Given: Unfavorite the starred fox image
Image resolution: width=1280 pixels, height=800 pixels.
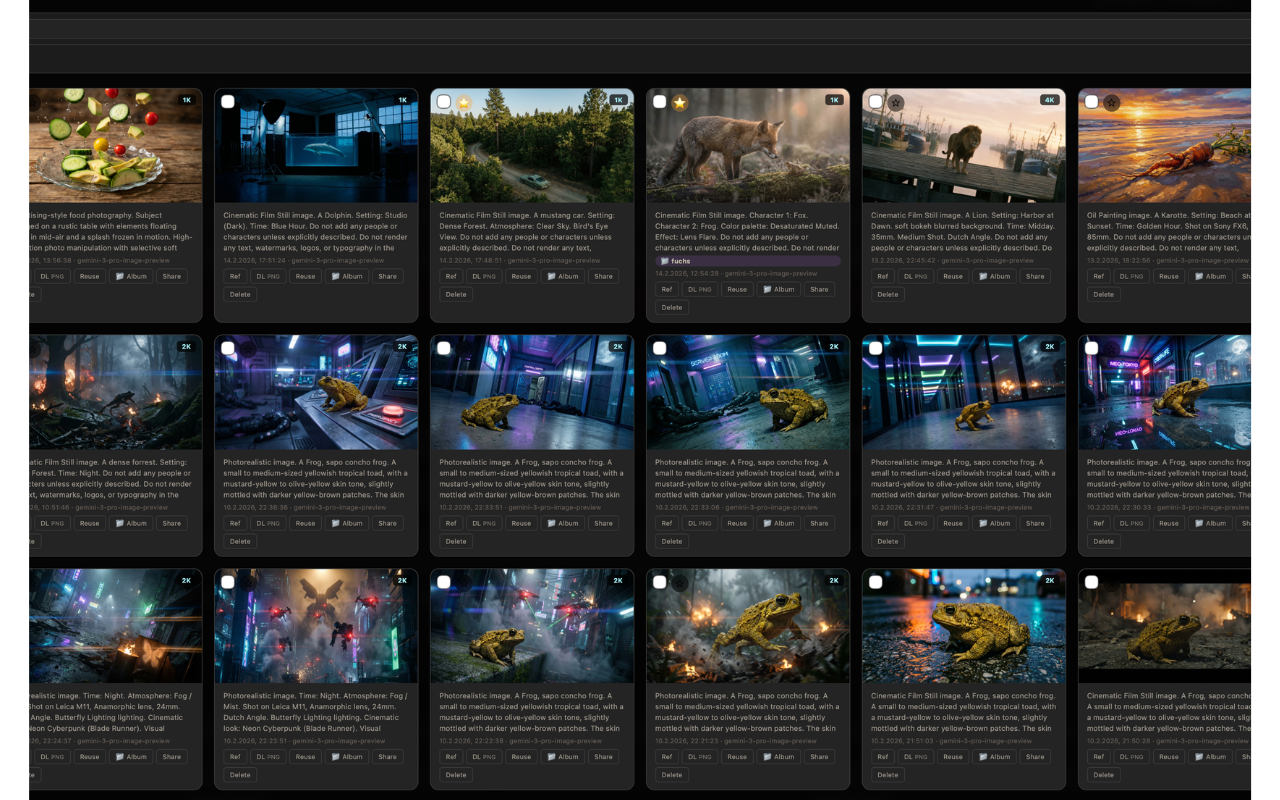Looking at the screenshot, I should point(680,102).
